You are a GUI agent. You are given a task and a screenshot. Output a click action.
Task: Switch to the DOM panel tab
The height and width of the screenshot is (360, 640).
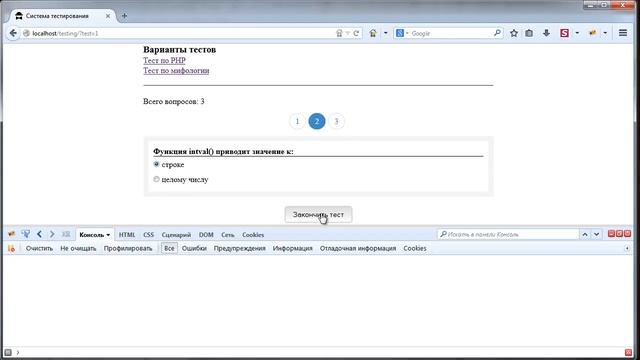tap(206, 235)
